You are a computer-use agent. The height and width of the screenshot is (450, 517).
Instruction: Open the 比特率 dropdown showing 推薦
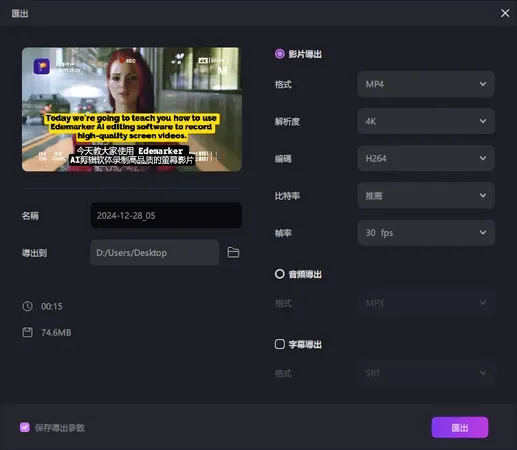click(426, 195)
